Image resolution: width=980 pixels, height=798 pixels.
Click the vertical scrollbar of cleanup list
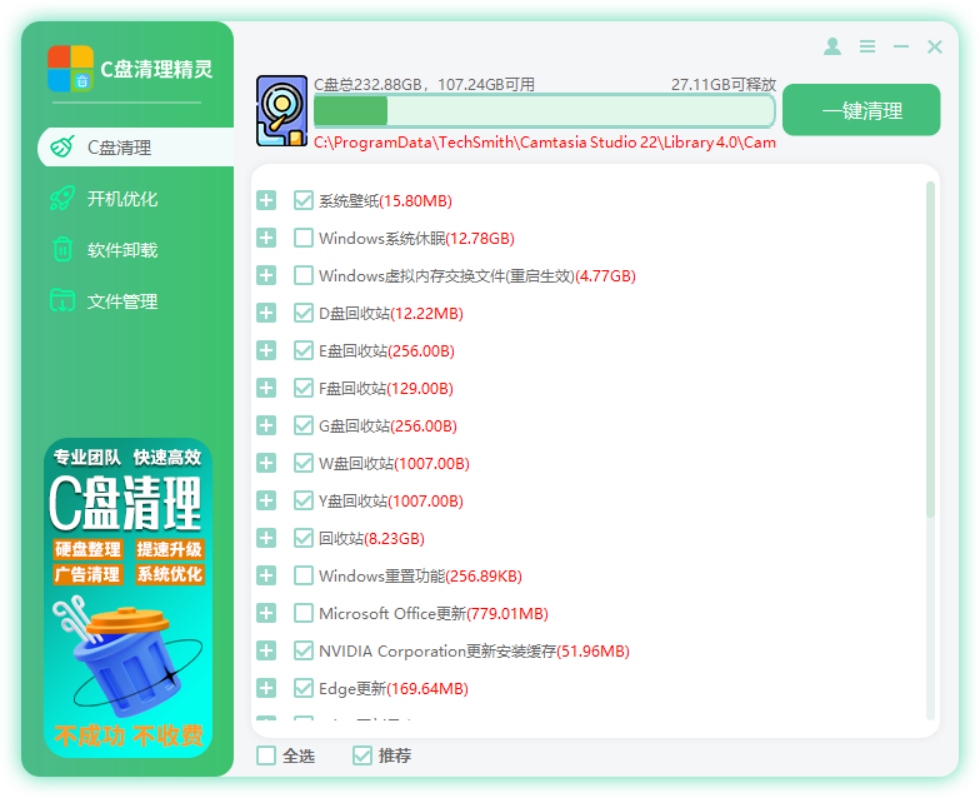(930, 350)
